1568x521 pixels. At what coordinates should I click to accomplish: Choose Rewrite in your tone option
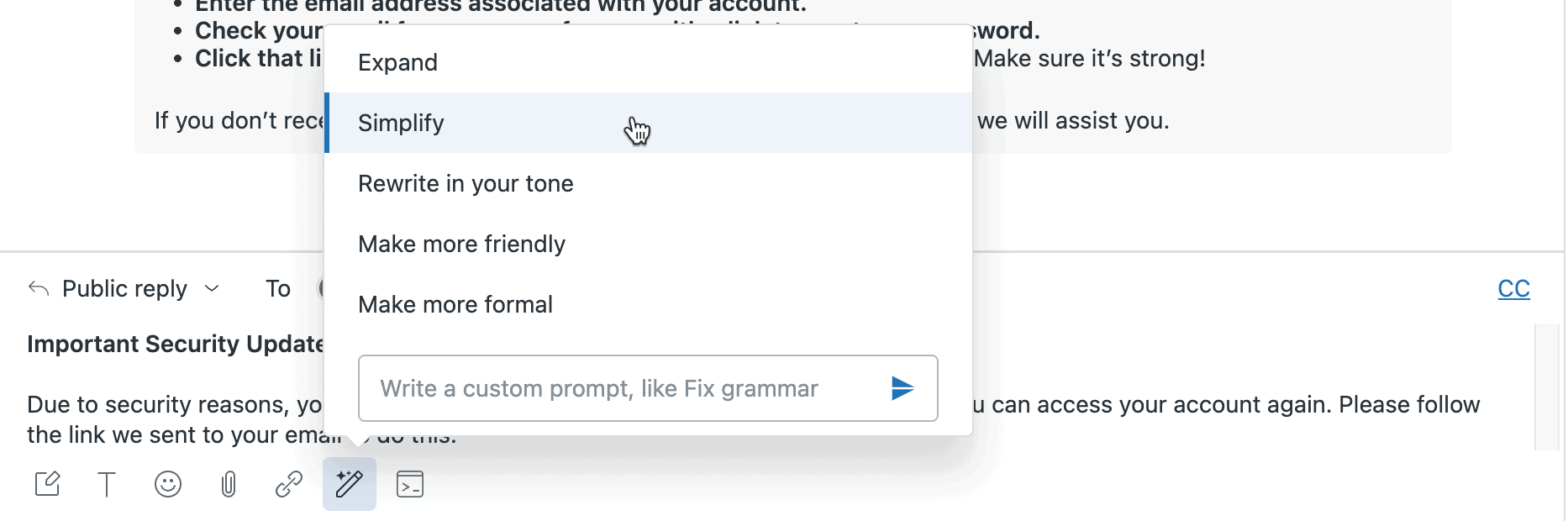(466, 183)
